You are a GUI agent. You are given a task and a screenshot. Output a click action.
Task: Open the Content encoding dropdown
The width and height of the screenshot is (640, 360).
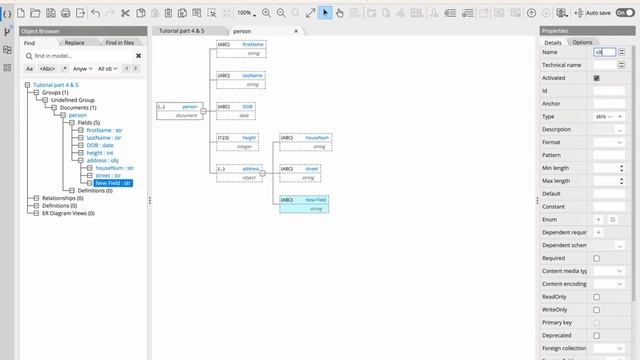tap(609, 284)
